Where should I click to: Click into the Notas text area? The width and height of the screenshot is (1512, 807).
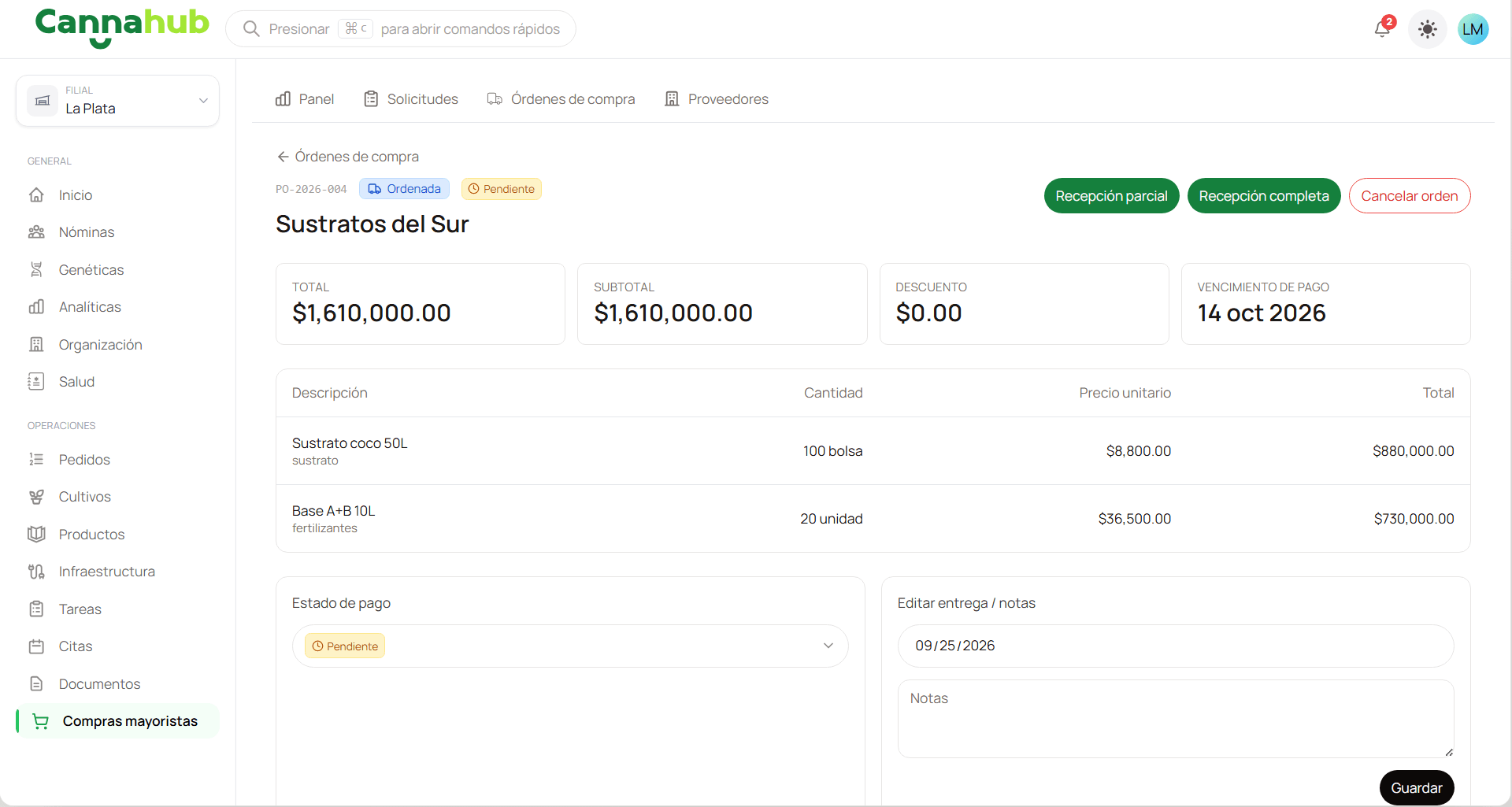pyautogui.click(x=1175, y=719)
